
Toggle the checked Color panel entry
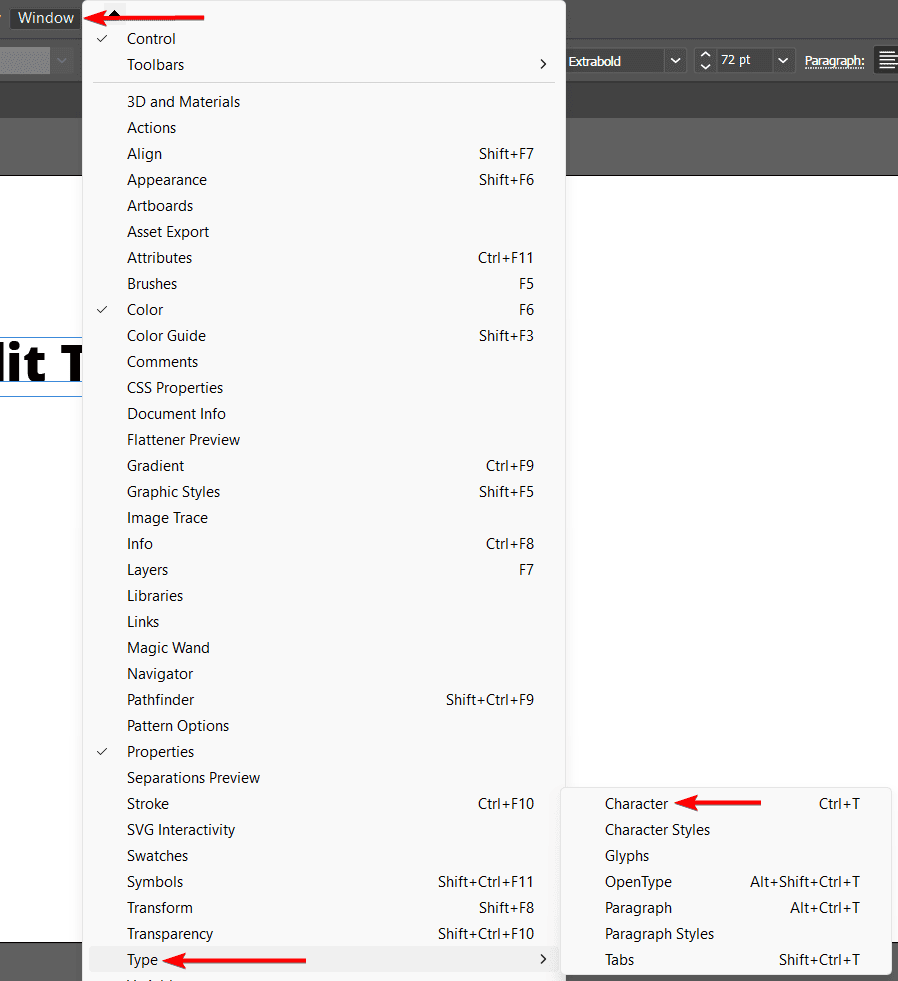coord(145,310)
